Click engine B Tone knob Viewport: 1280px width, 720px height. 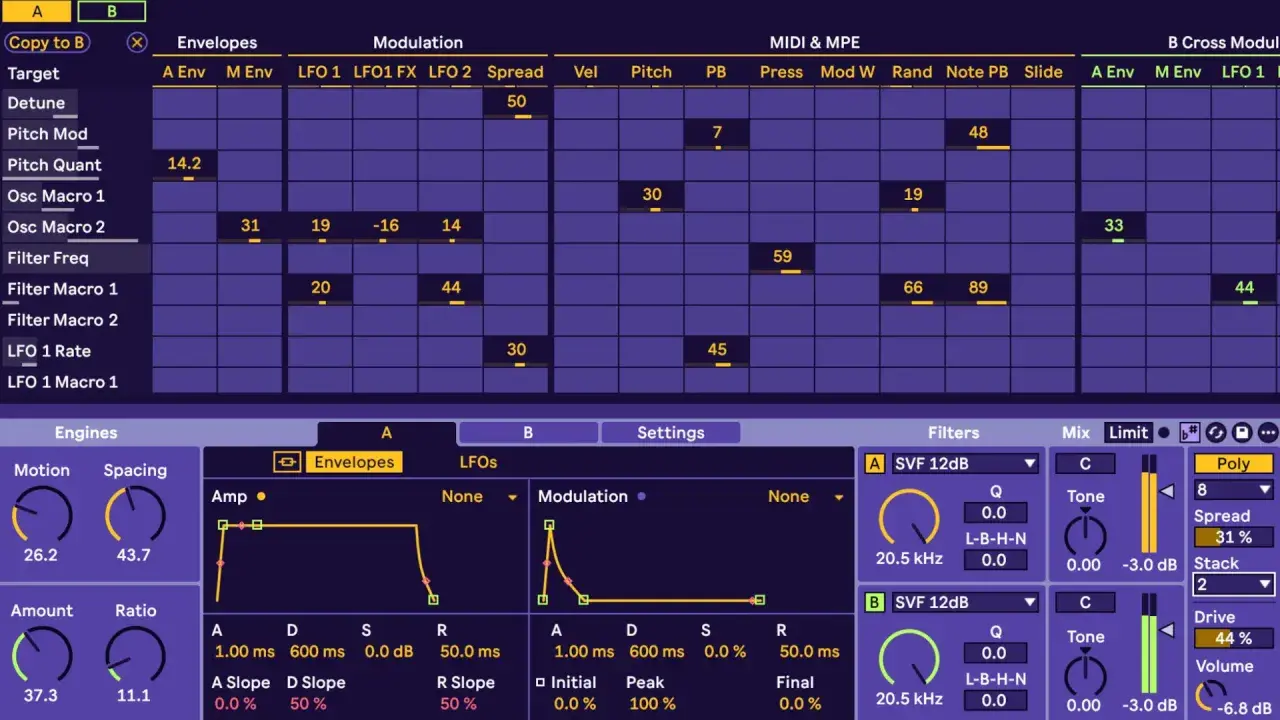[1085, 673]
